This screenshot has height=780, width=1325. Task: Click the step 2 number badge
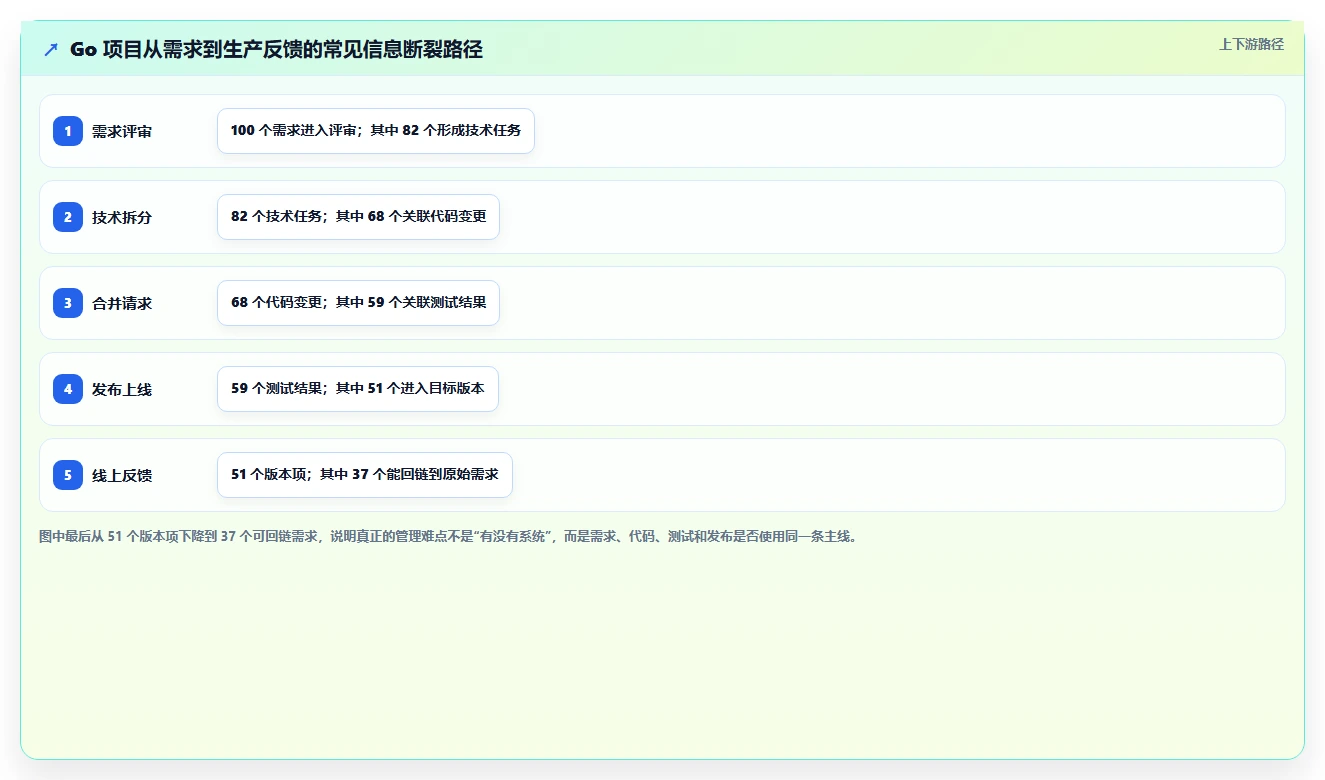[x=68, y=217]
